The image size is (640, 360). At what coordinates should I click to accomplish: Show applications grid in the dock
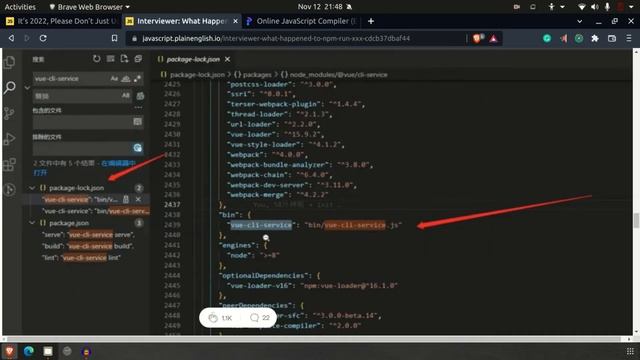pyautogui.click(x=630, y=351)
